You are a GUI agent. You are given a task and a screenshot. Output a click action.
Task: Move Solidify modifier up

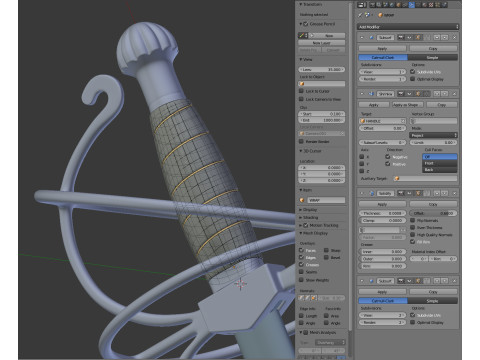click(437, 193)
